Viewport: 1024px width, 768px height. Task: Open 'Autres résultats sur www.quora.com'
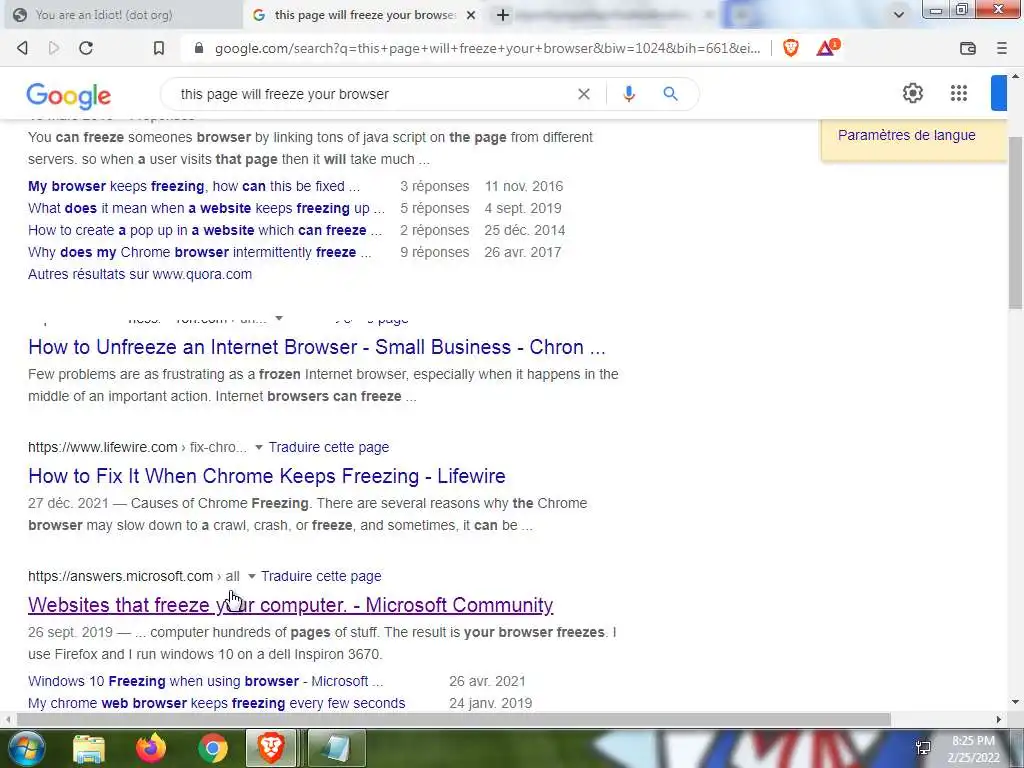(140, 274)
